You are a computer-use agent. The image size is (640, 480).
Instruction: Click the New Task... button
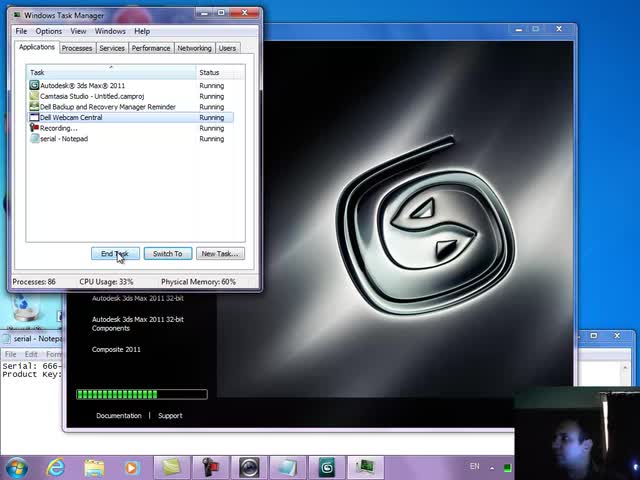pos(220,253)
